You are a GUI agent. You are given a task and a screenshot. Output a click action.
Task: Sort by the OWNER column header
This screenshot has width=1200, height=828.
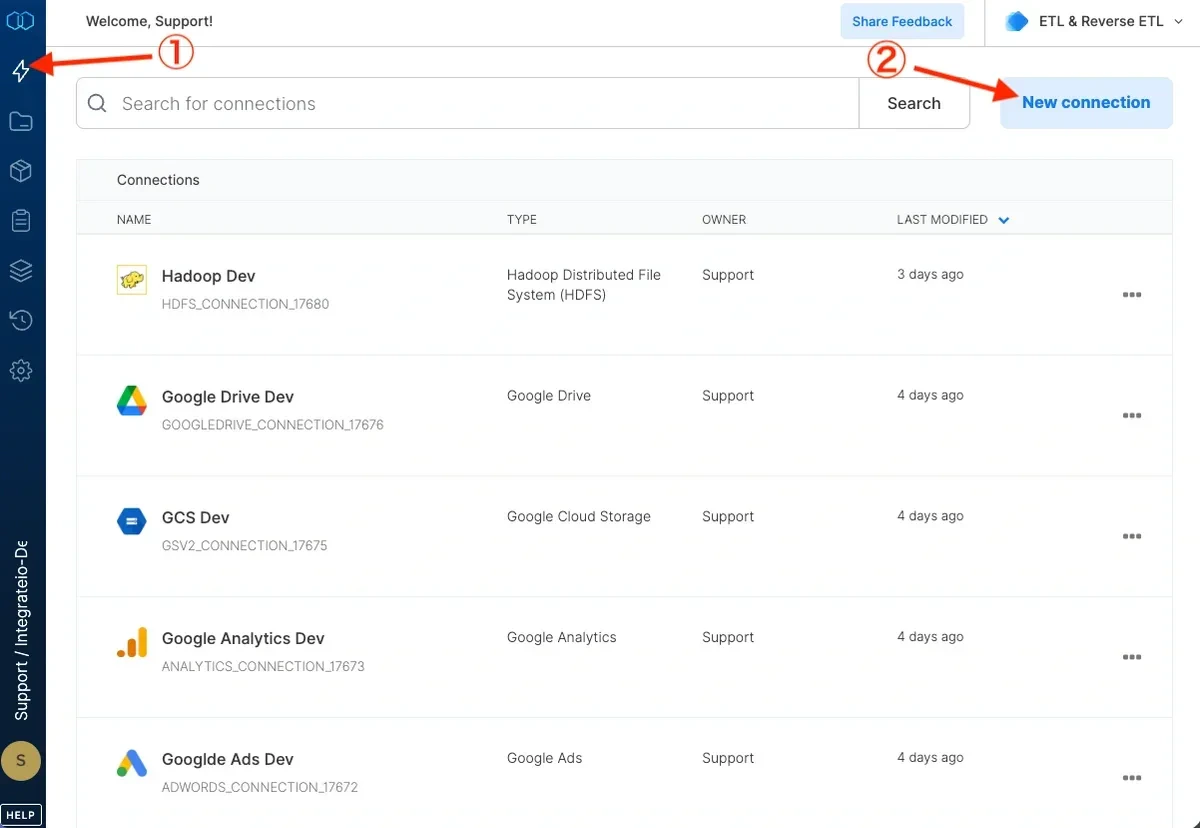724,220
